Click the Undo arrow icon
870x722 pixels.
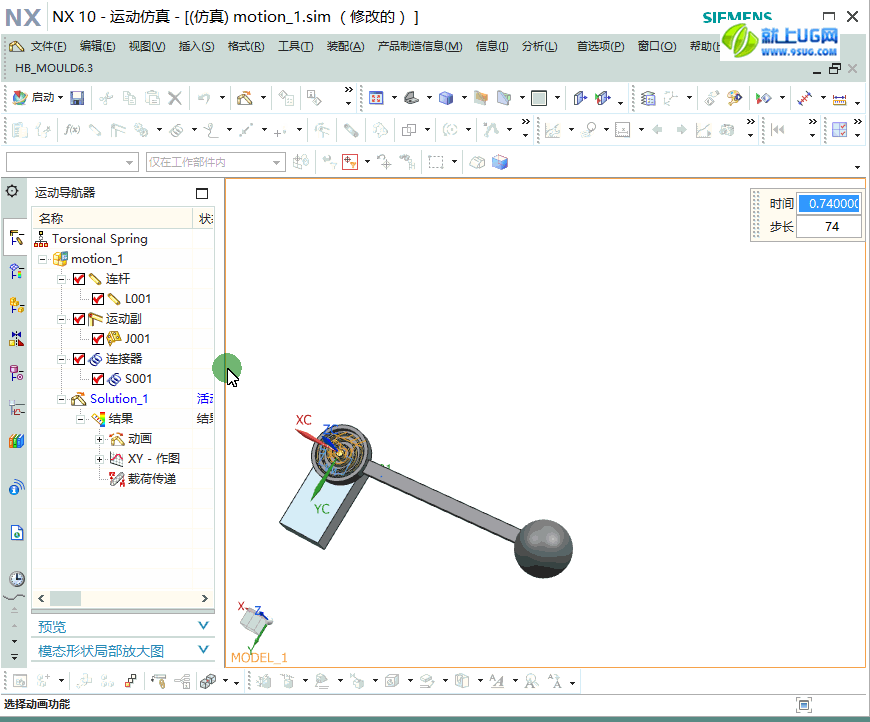pyautogui.click(x=204, y=98)
